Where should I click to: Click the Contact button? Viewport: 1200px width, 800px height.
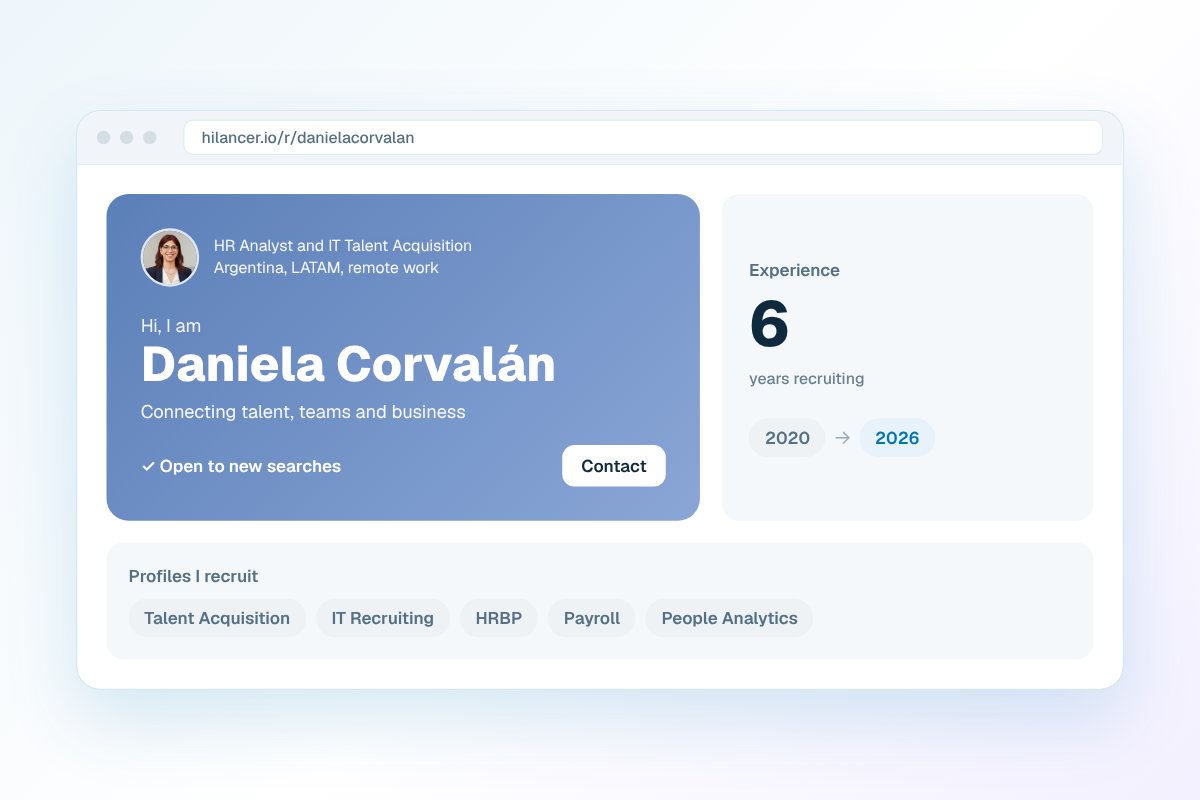pyautogui.click(x=613, y=466)
